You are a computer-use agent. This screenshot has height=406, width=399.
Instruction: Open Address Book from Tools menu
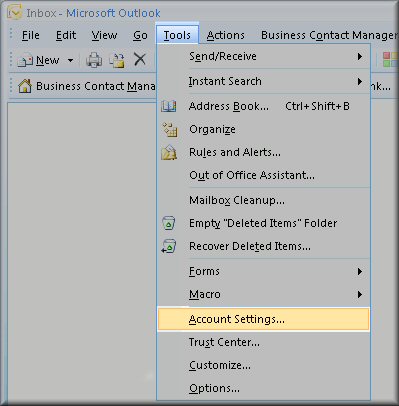tap(263, 106)
